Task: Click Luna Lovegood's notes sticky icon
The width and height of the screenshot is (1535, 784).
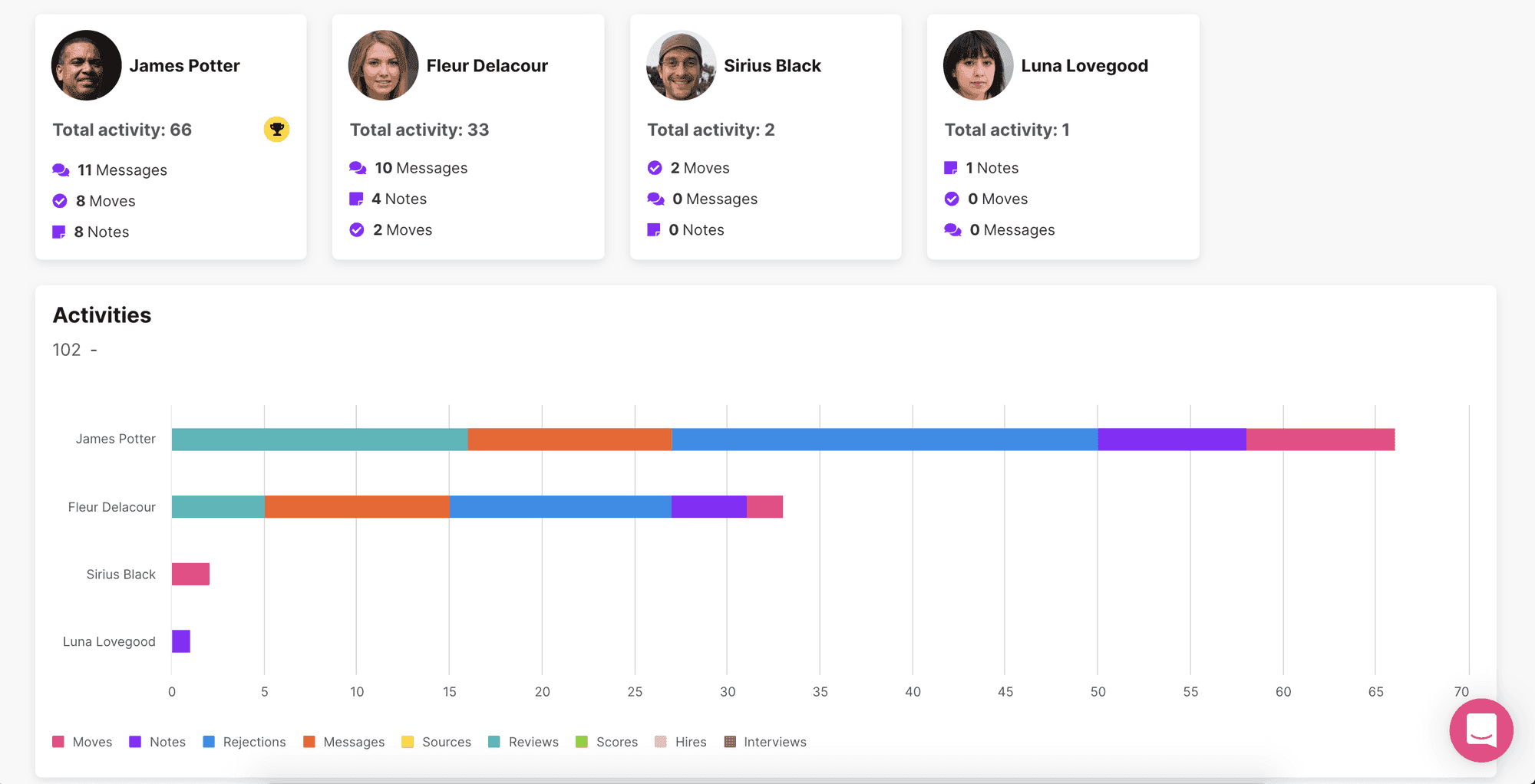Action: coord(950,167)
